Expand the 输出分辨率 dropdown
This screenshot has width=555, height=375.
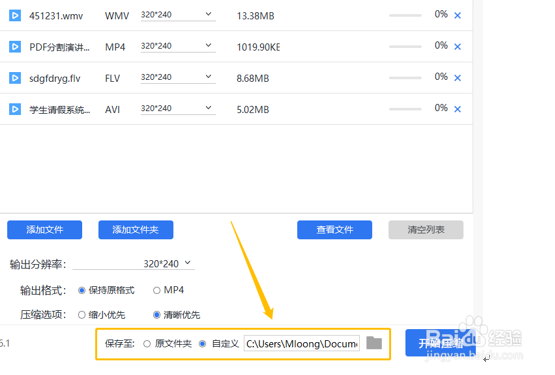point(133,263)
